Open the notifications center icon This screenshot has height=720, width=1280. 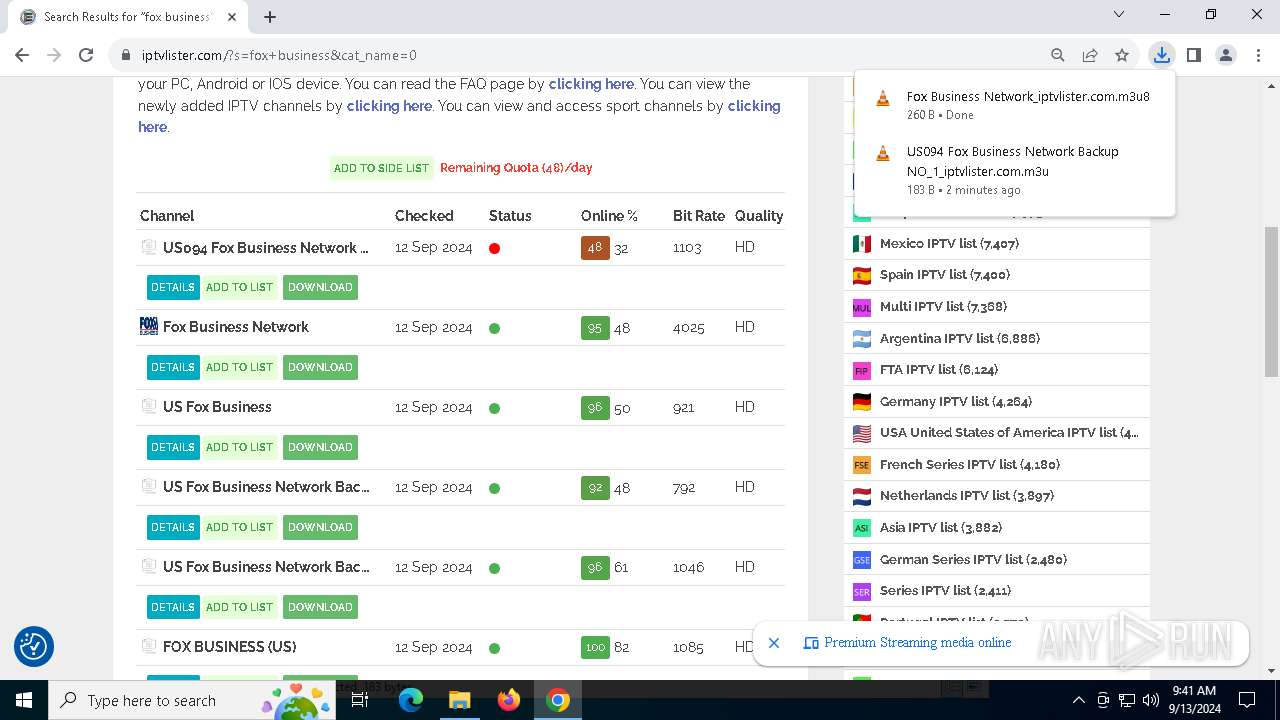[1247, 700]
